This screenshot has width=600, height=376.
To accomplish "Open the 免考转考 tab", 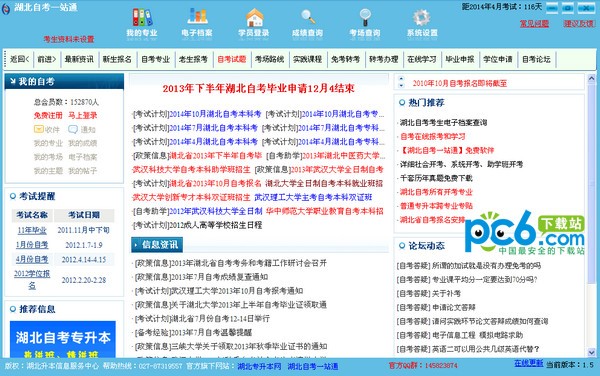I will coord(346,59).
